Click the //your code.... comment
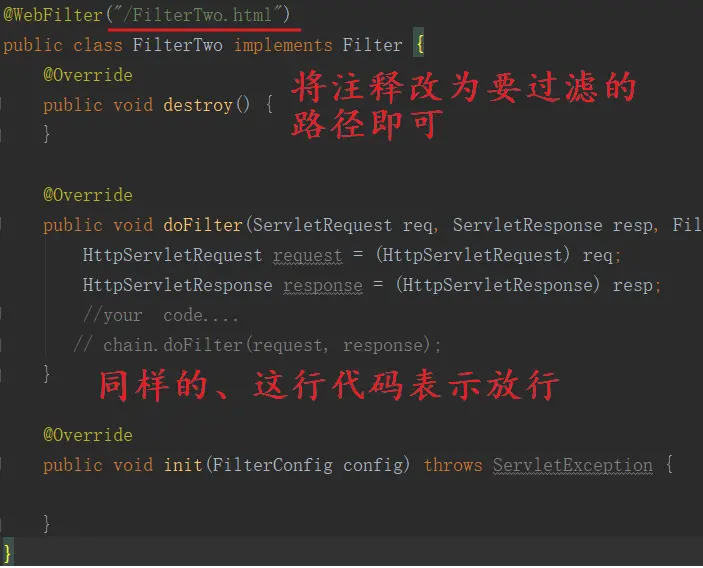 coord(161,315)
